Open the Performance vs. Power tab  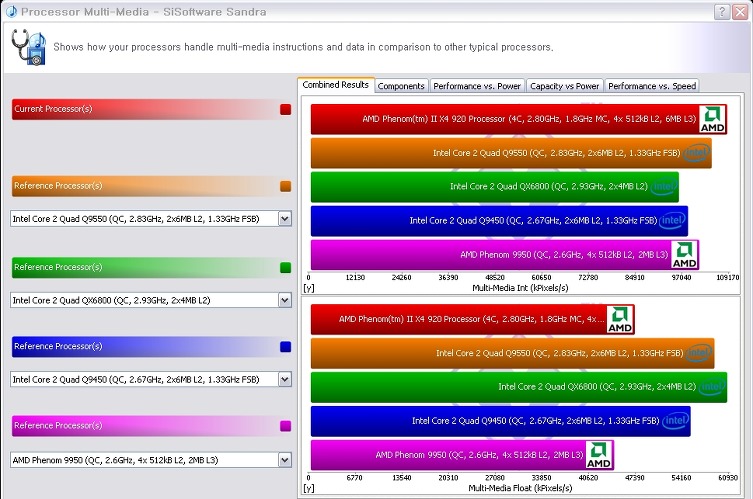coord(477,86)
